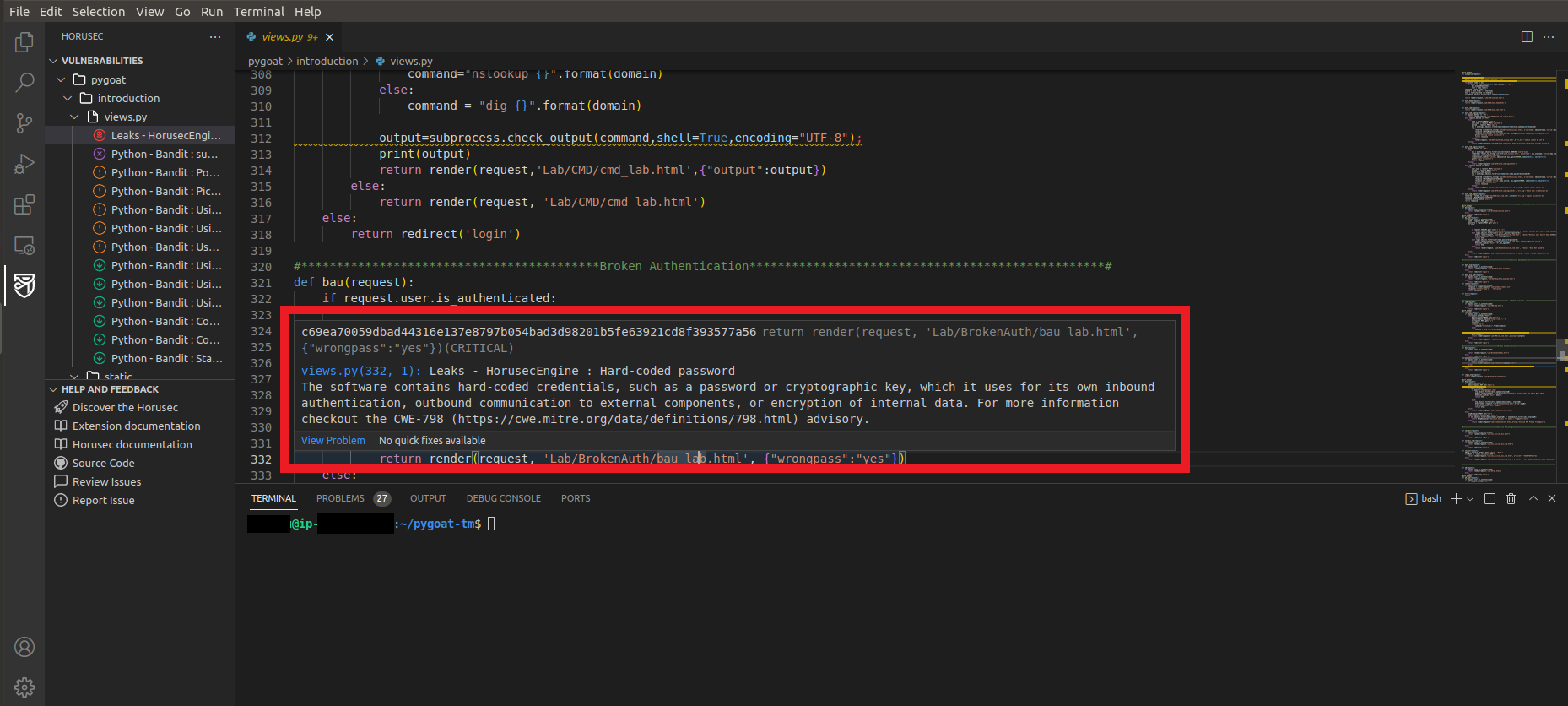Click the Horusec panel more actions ellipsis
Screen dimensions: 1568x706
[215, 36]
